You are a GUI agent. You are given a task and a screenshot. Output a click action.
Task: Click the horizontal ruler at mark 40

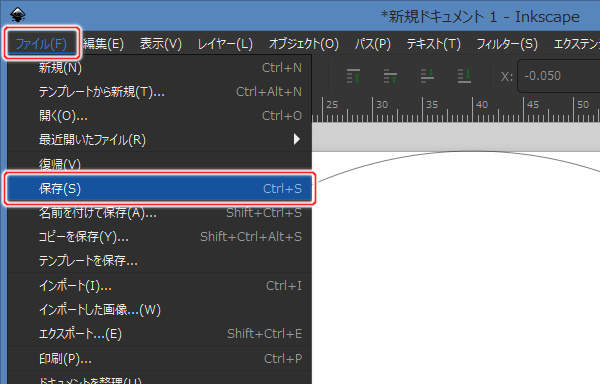click(x=473, y=110)
